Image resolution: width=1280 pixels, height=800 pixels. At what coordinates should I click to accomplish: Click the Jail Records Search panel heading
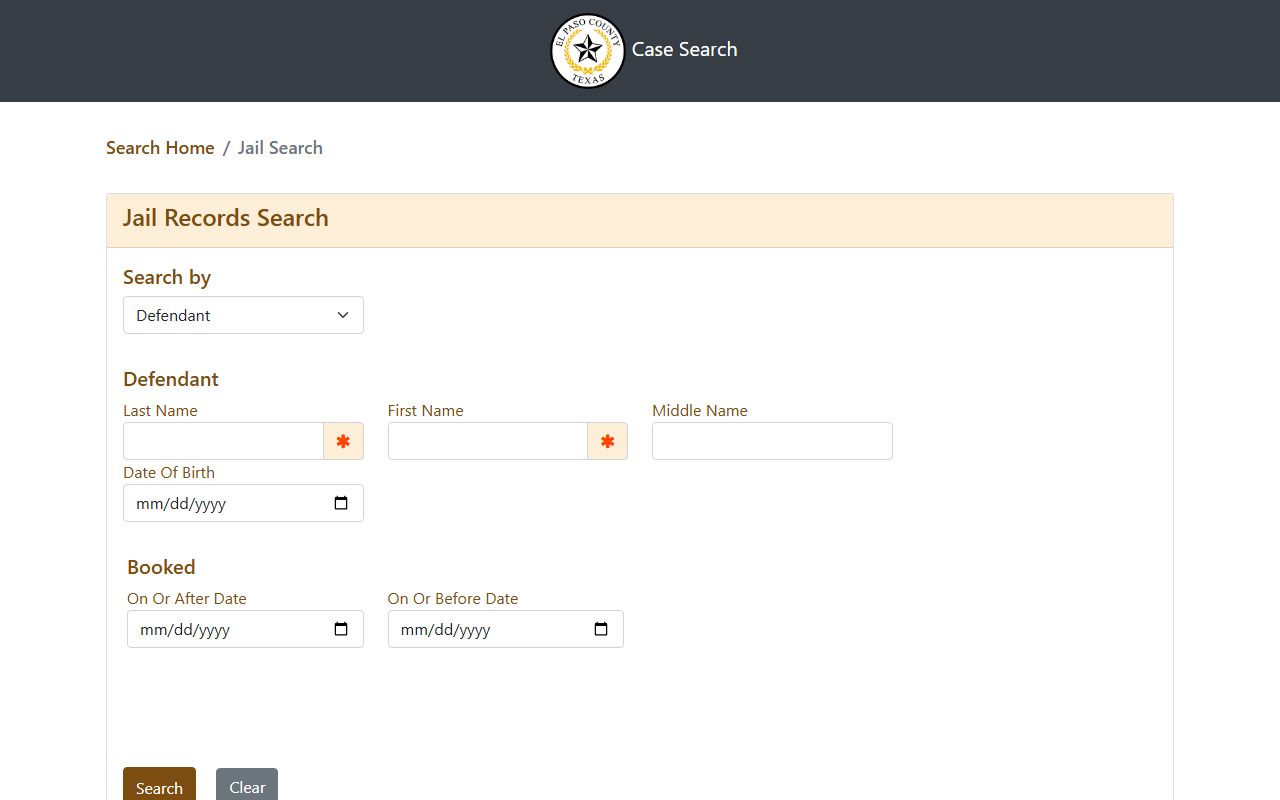(x=226, y=218)
